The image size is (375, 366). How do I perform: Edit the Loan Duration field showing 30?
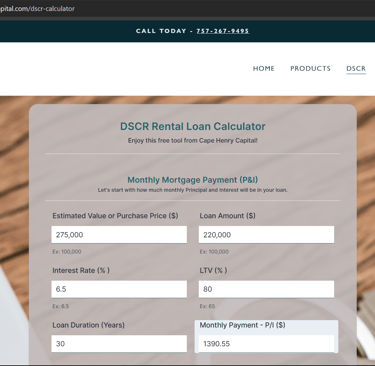pyautogui.click(x=119, y=344)
